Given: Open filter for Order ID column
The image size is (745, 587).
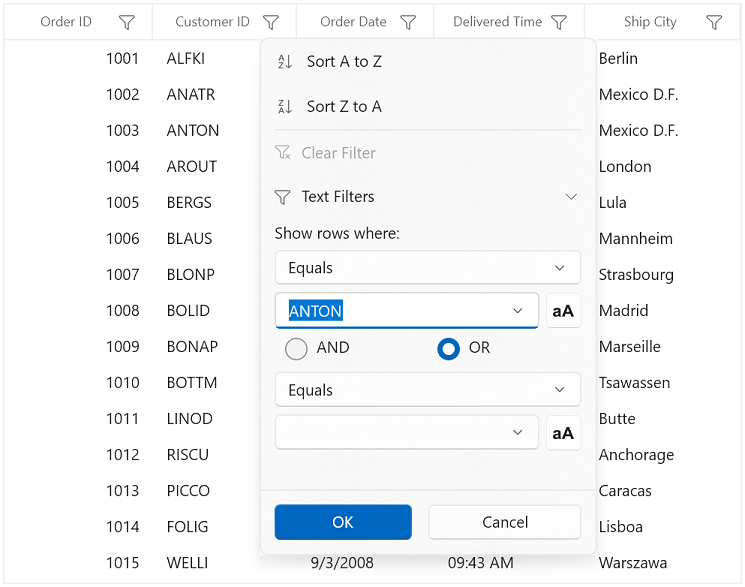Looking at the screenshot, I should pyautogui.click(x=126, y=22).
